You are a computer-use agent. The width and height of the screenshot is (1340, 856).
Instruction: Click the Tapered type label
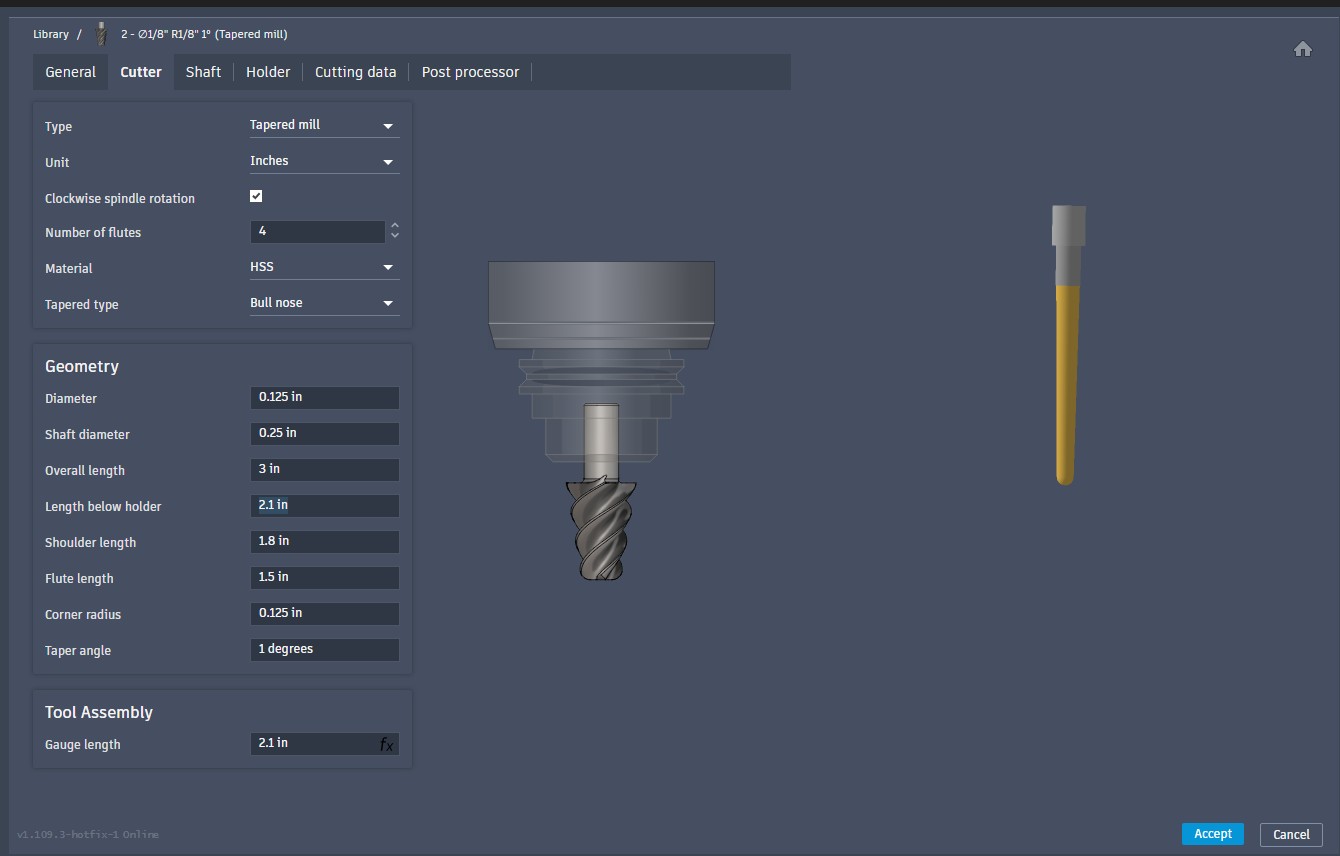[82, 304]
